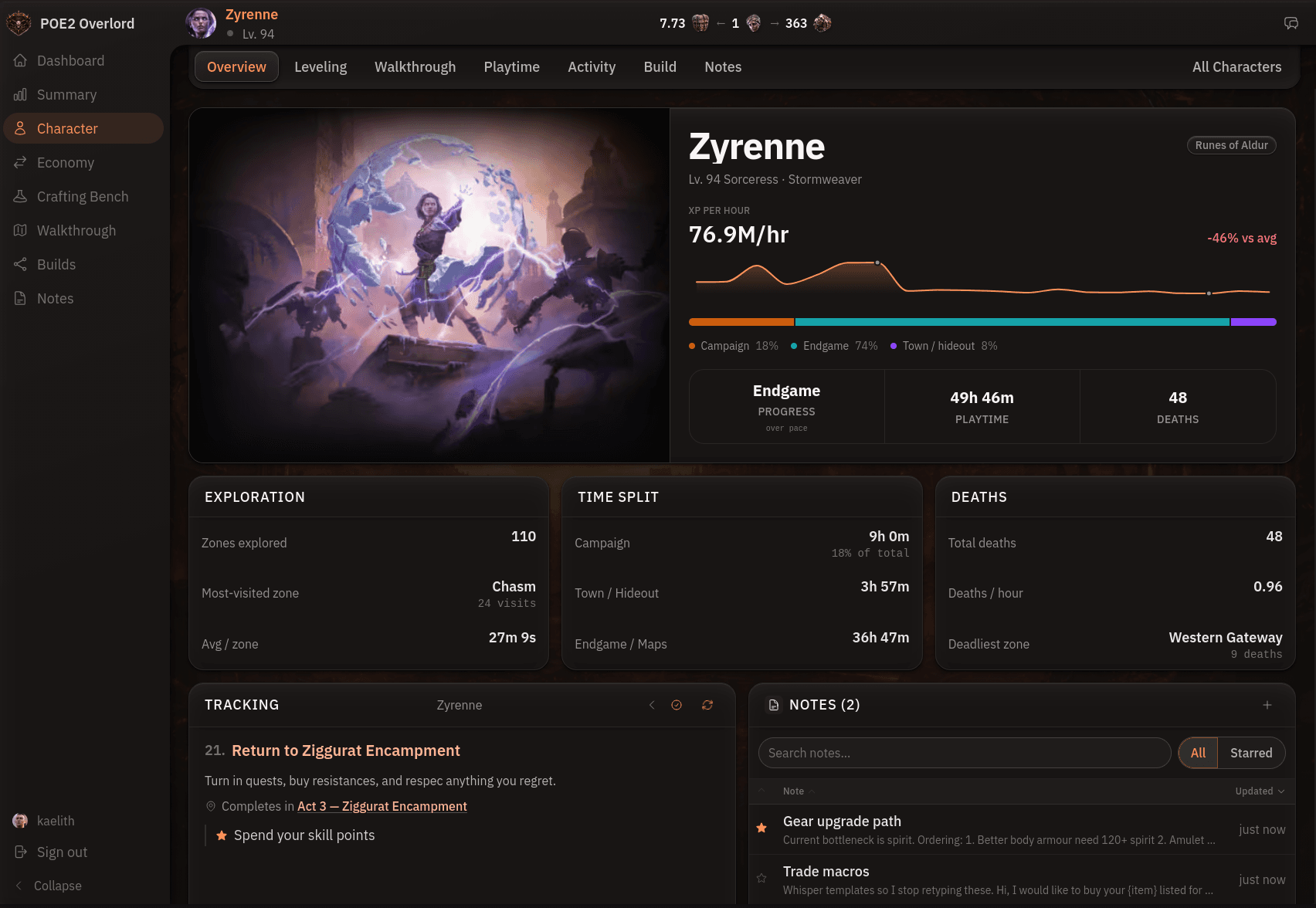Click the Endgame 74% legend entry
The image size is (1316, 908).
834,346
